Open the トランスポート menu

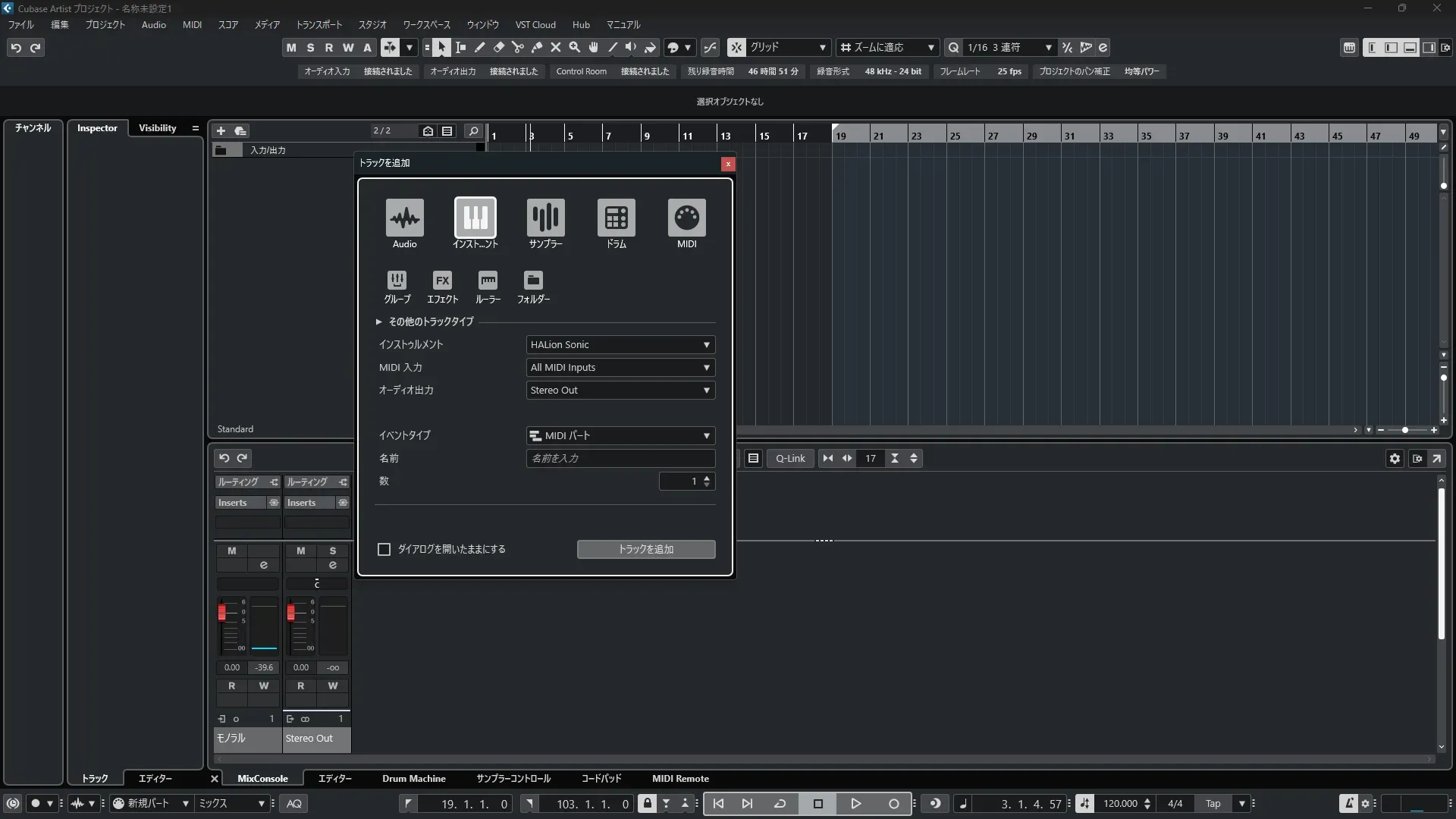(x=318, y=25)
